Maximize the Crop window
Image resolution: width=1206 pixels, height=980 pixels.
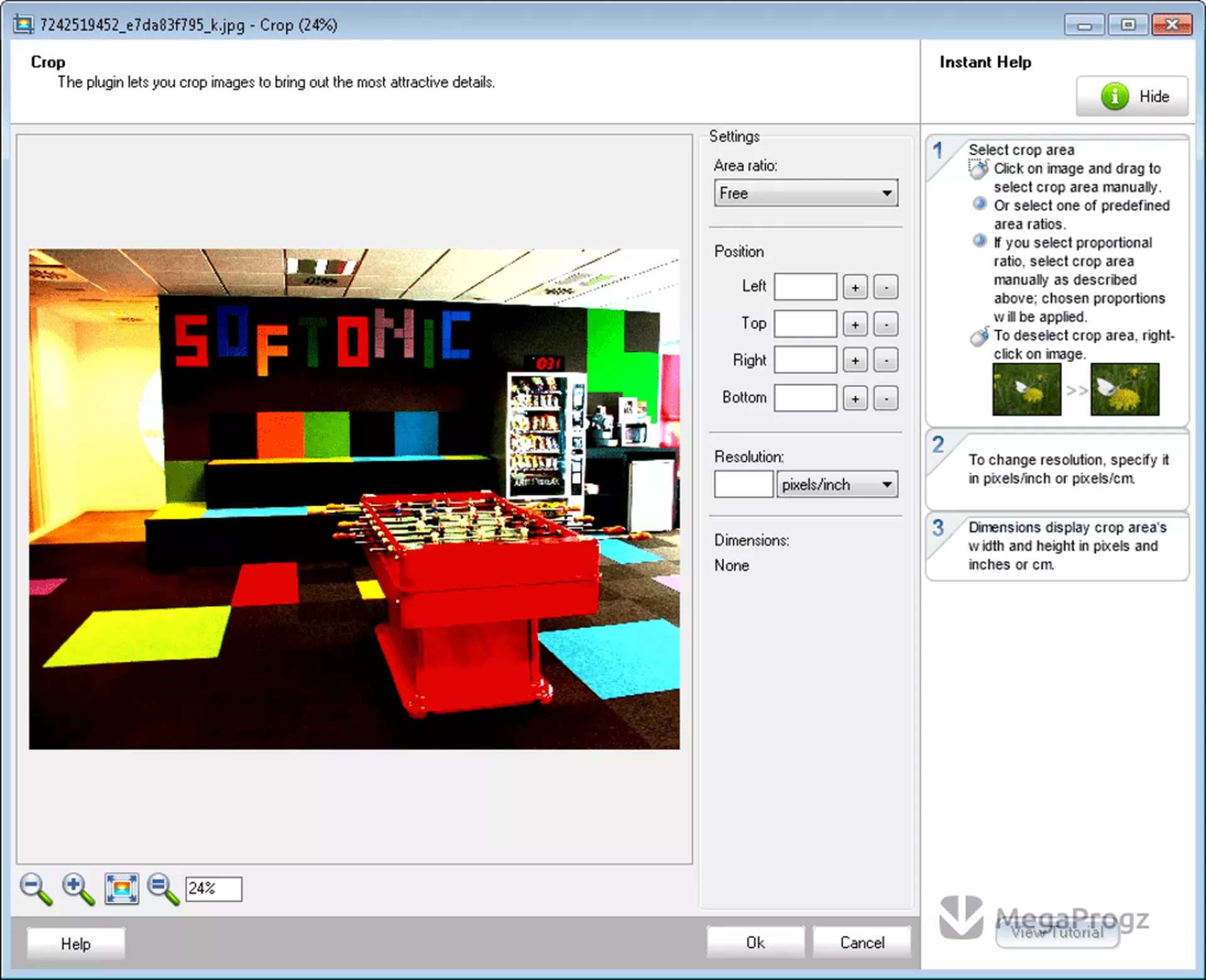[1128, 25]
